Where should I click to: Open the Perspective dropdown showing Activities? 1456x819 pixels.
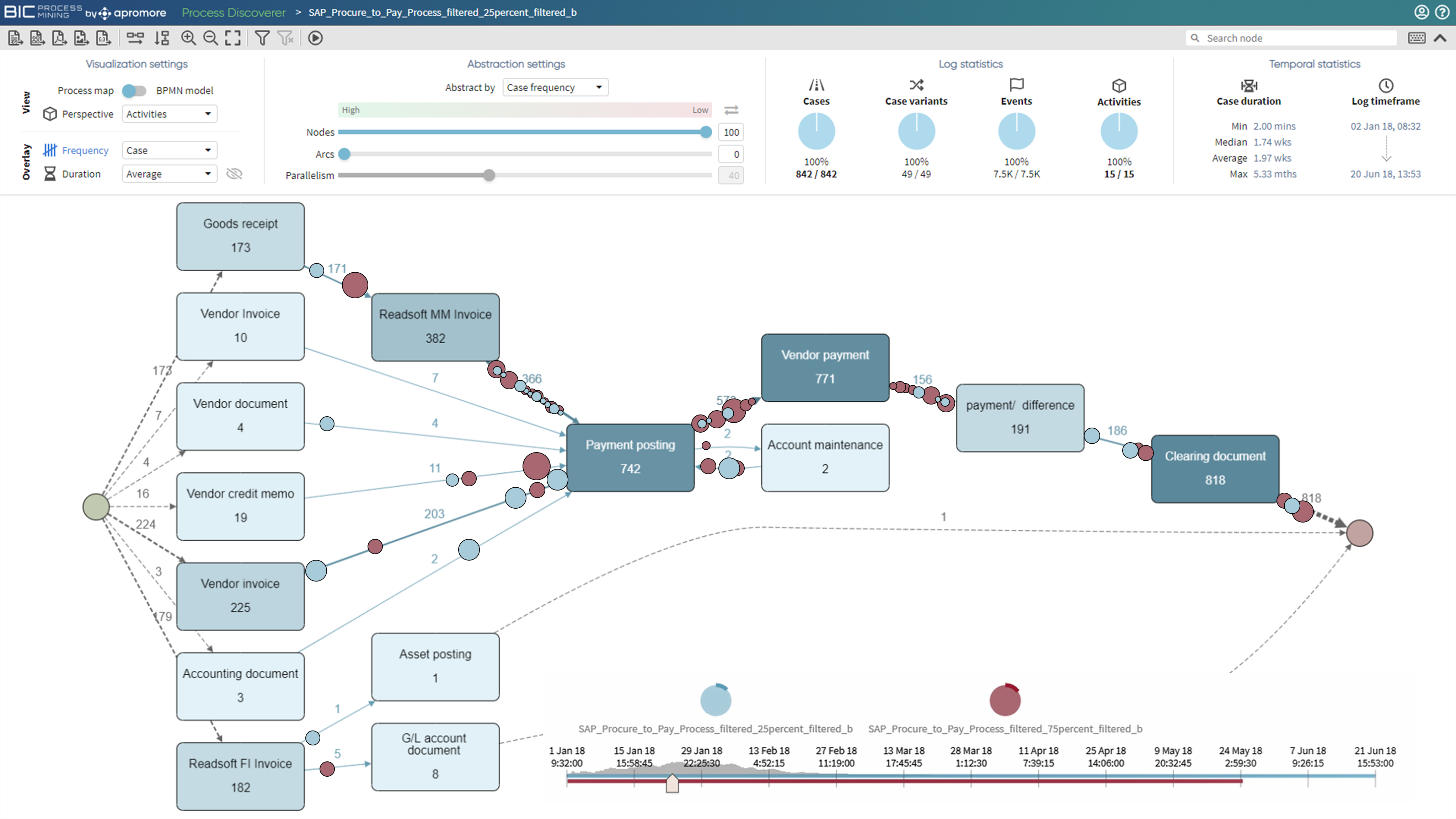coord(169,114)
